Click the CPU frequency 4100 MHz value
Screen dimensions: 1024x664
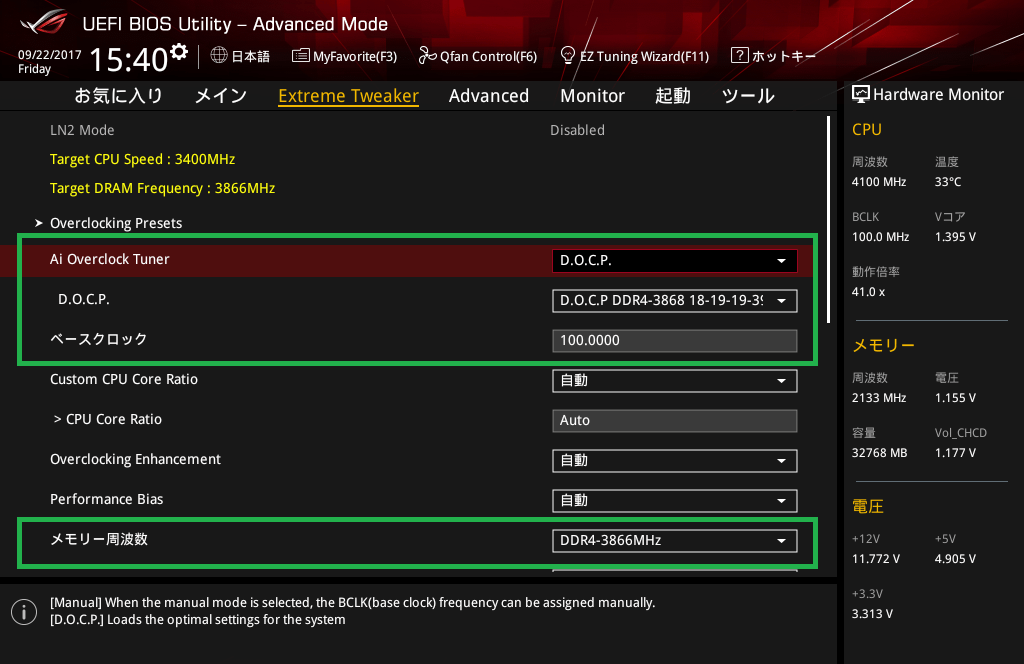879,182
